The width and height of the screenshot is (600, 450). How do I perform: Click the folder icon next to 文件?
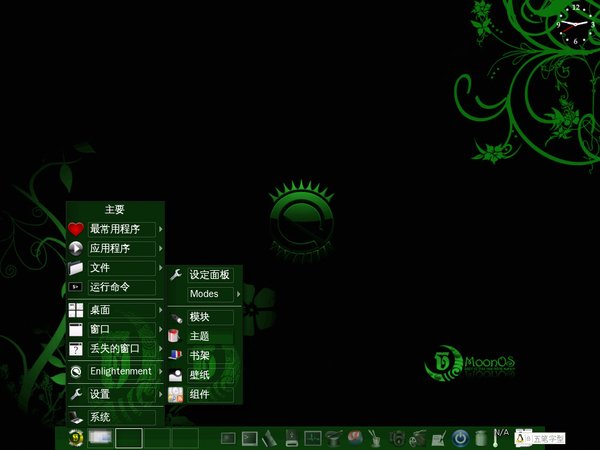coord(76,268)
